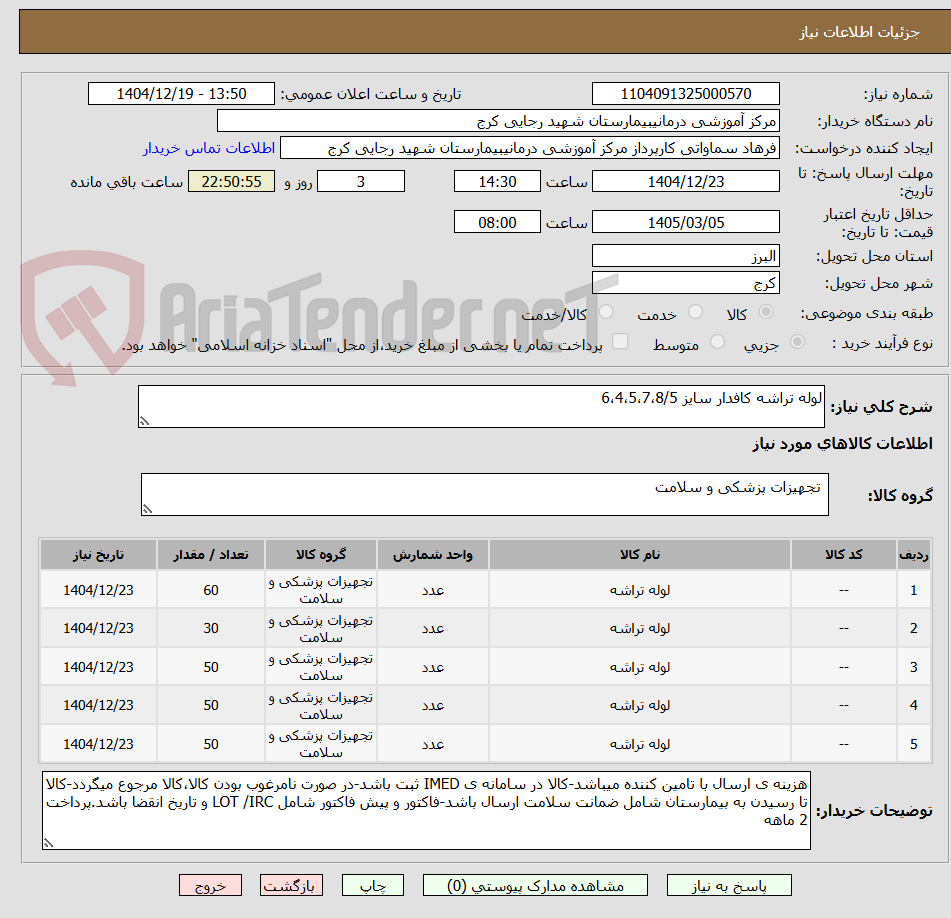Image resolution: width=951 pixels, height=918 pixels.
Task: Click the گروه کالا table column header
Action: point(321,555)
